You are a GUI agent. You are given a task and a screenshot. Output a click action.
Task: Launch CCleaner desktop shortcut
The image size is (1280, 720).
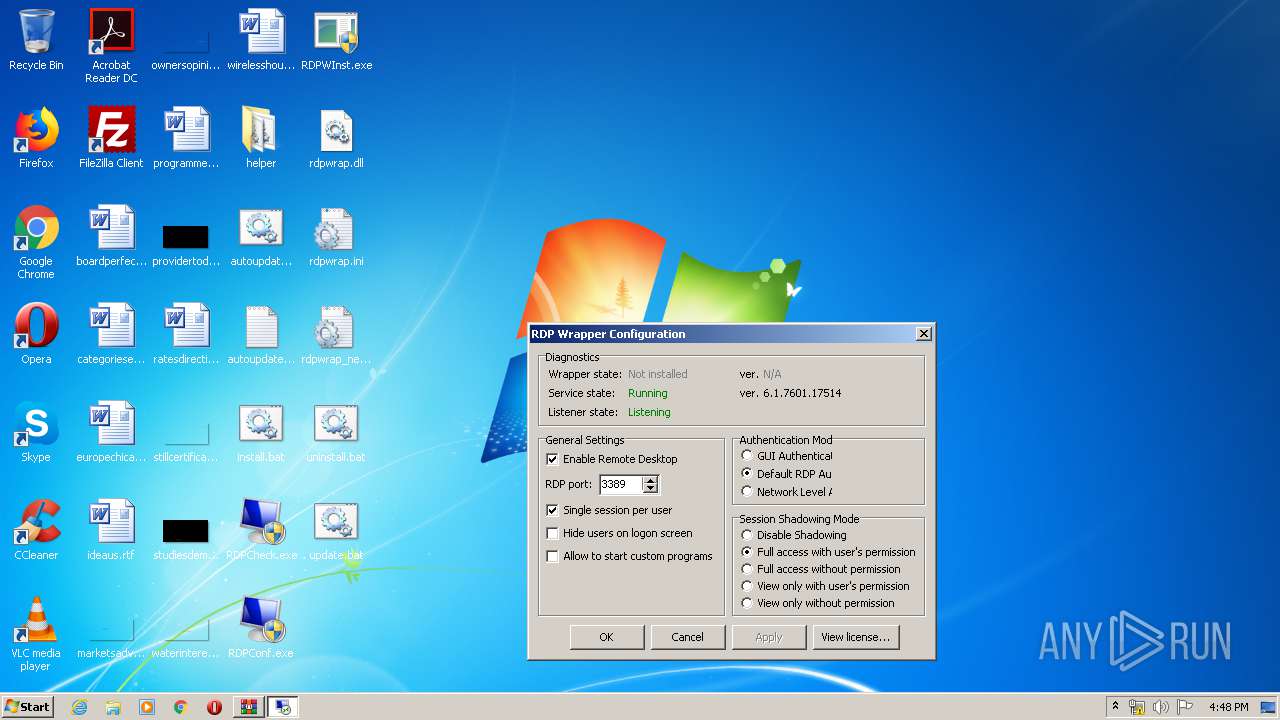point(36,530)
